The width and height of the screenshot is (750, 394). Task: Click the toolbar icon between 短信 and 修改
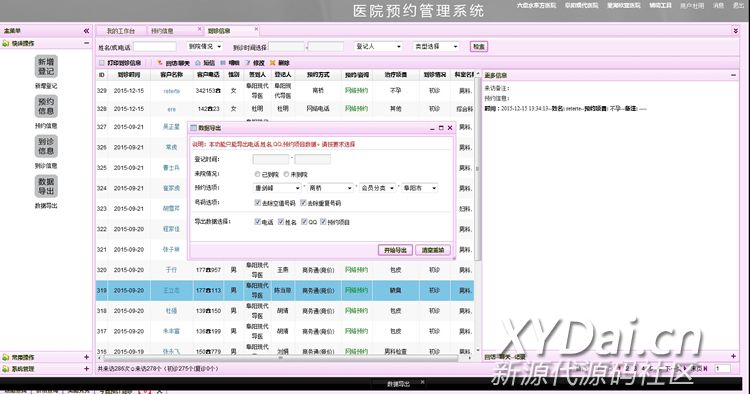pyautogui.click(x=223, y=63)
